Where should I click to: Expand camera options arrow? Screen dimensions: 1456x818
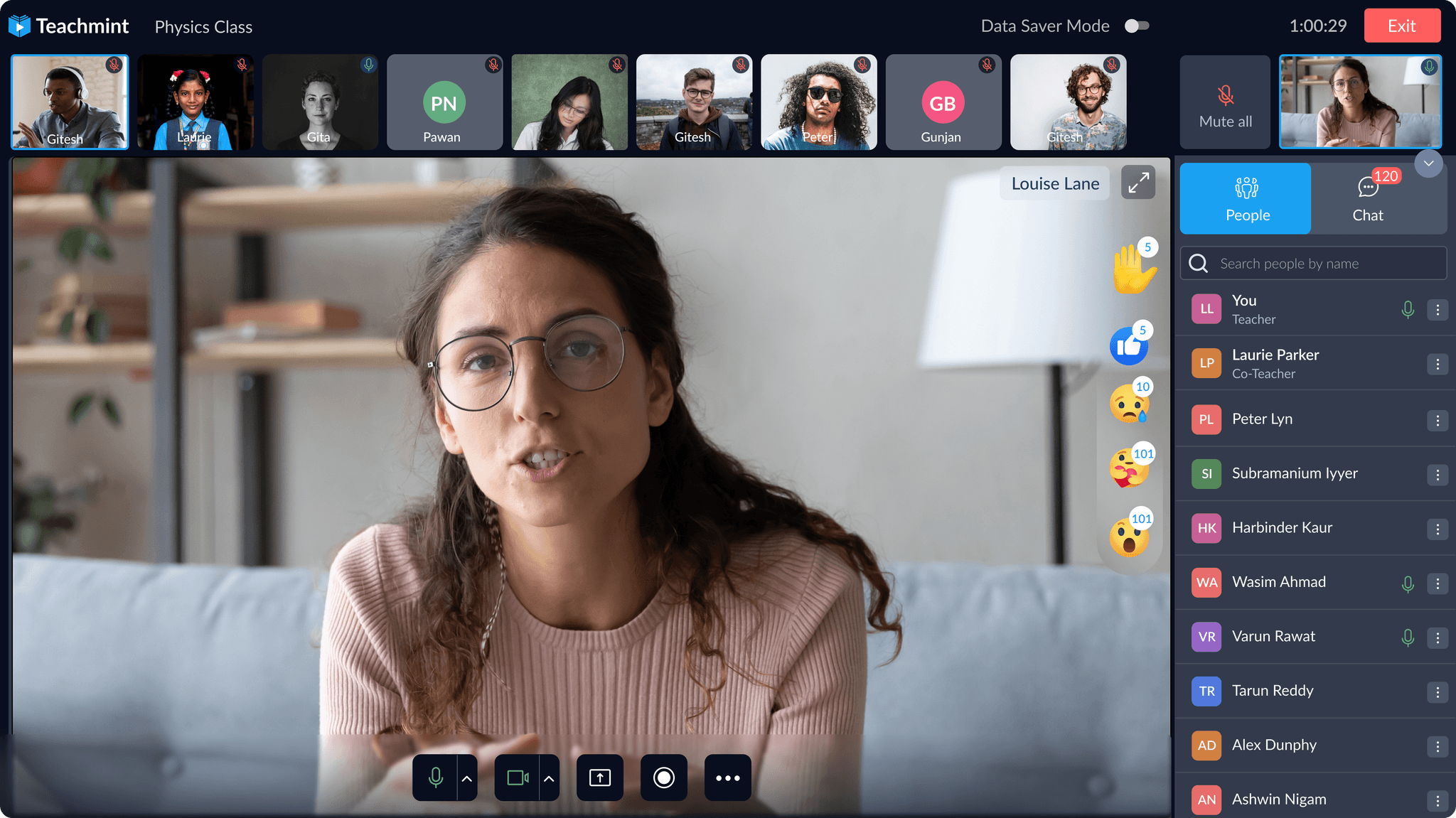point(549,778)
